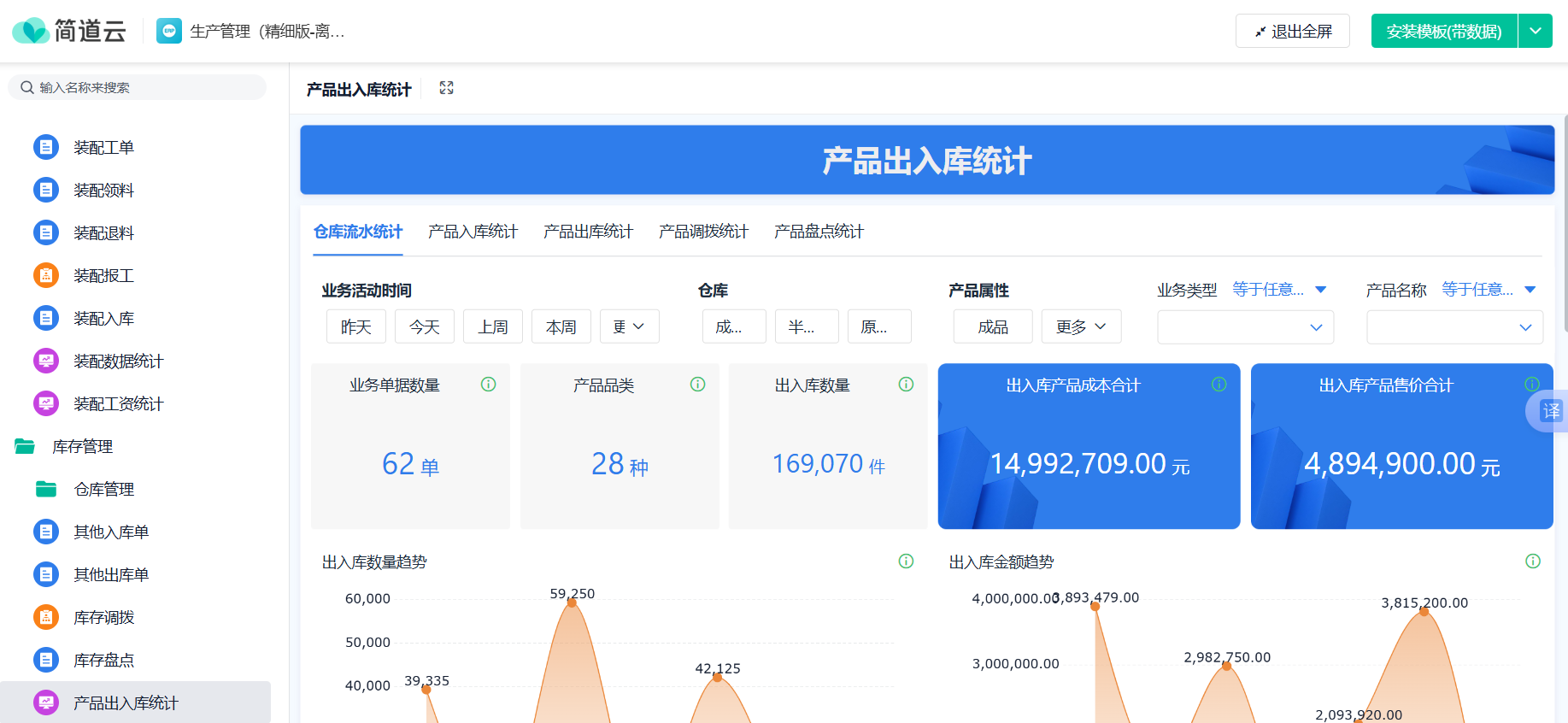The width and height of the screenshot is (1568, 723).
Task: Click the 生产管理 app icon in header
Action: click(x=169, y=32)
